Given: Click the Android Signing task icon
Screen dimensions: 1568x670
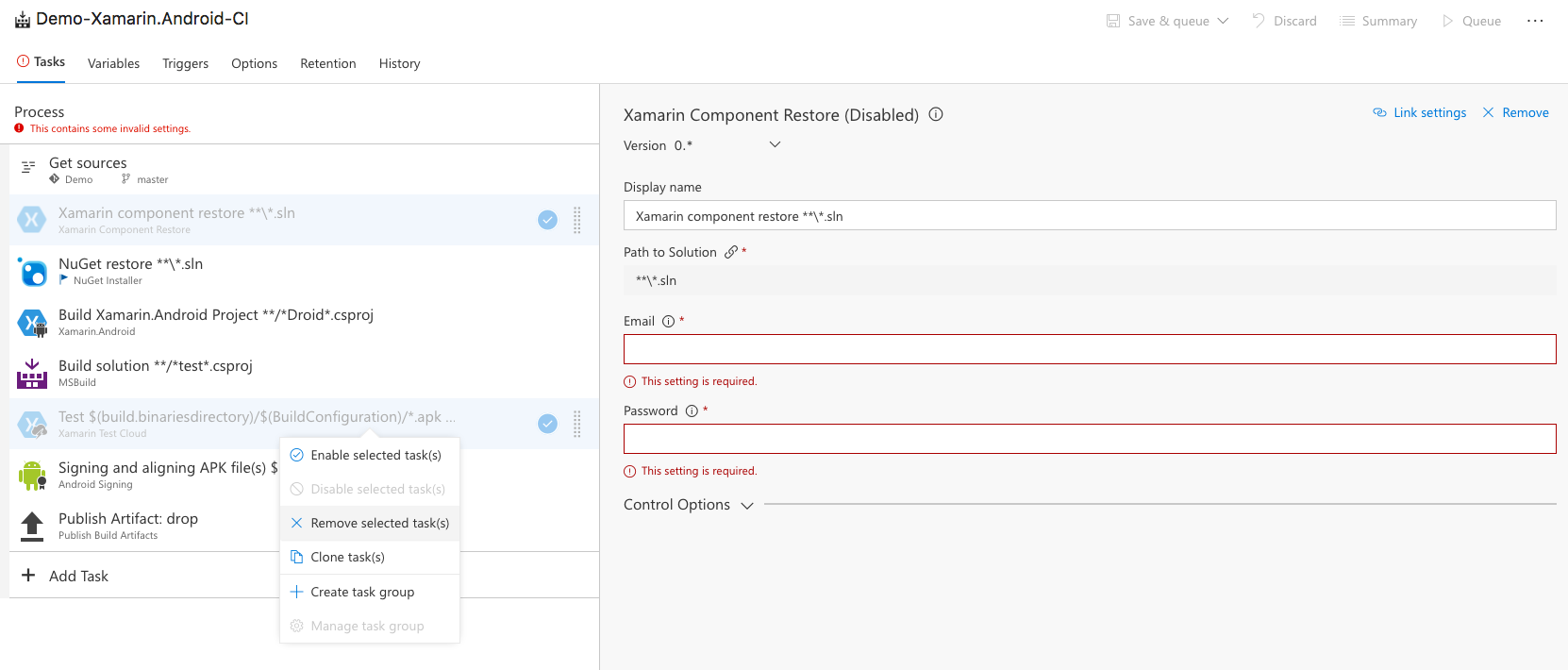Looking at the screenshot, I should click(x=32, y=476).
